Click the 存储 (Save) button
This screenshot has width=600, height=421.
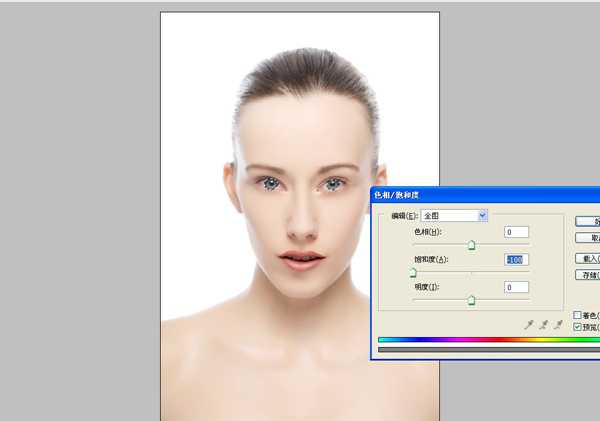(590, 274)
